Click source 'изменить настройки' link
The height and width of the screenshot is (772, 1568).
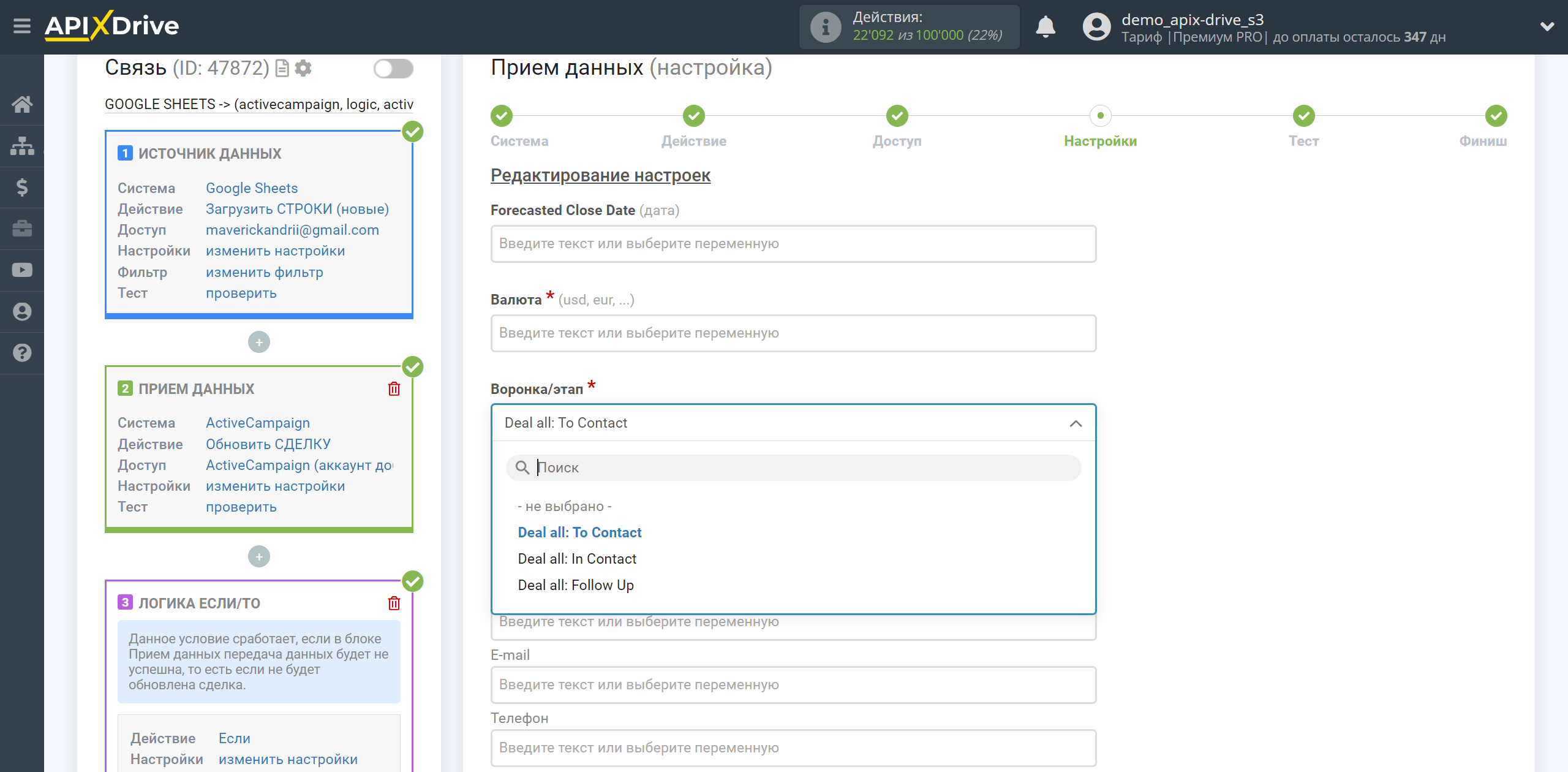pos(275,251)
